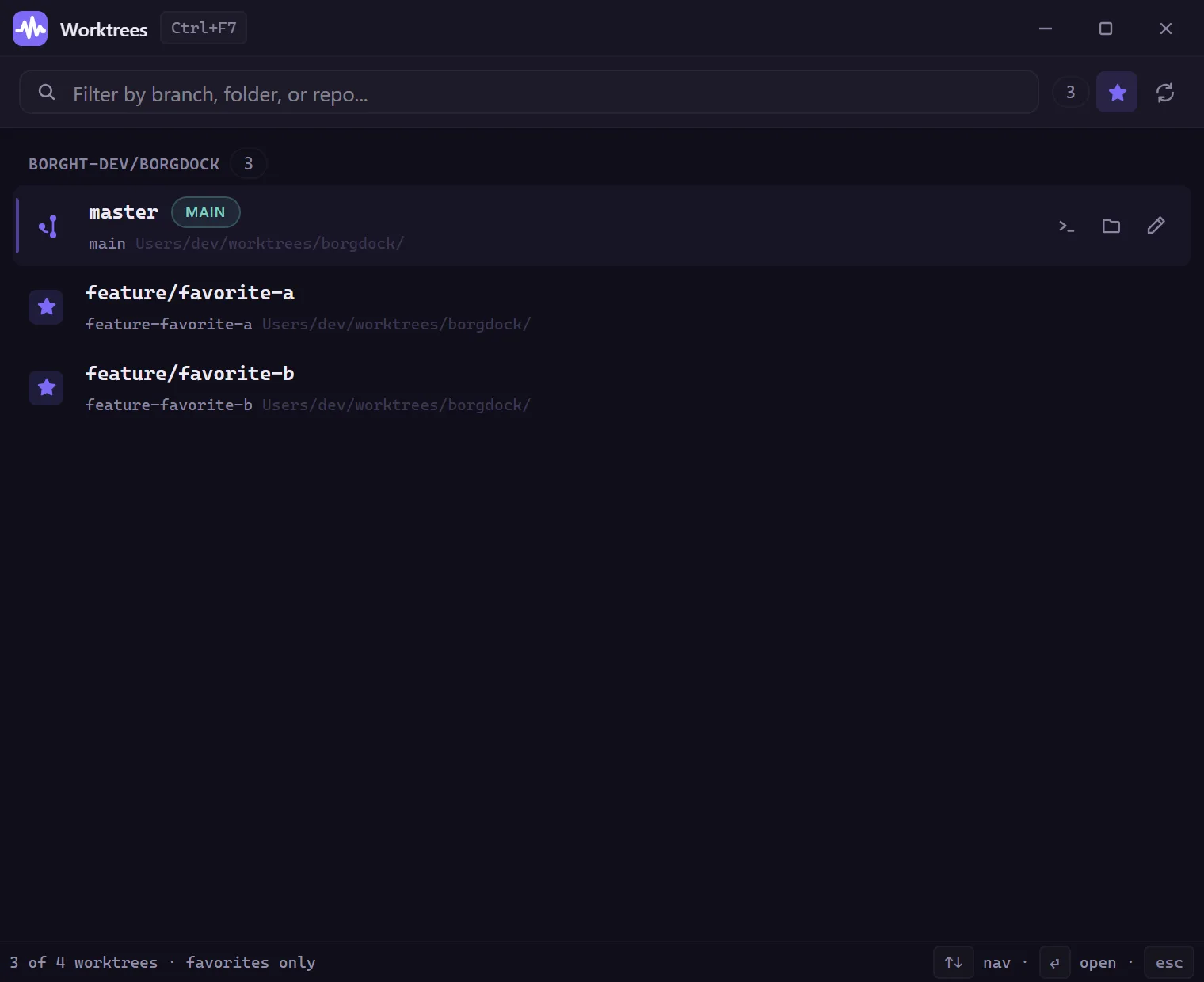This screenshot has height=982, width=1204.
Task: Open master worktree in editor (pencil icon)
Action: [1156, 226]
